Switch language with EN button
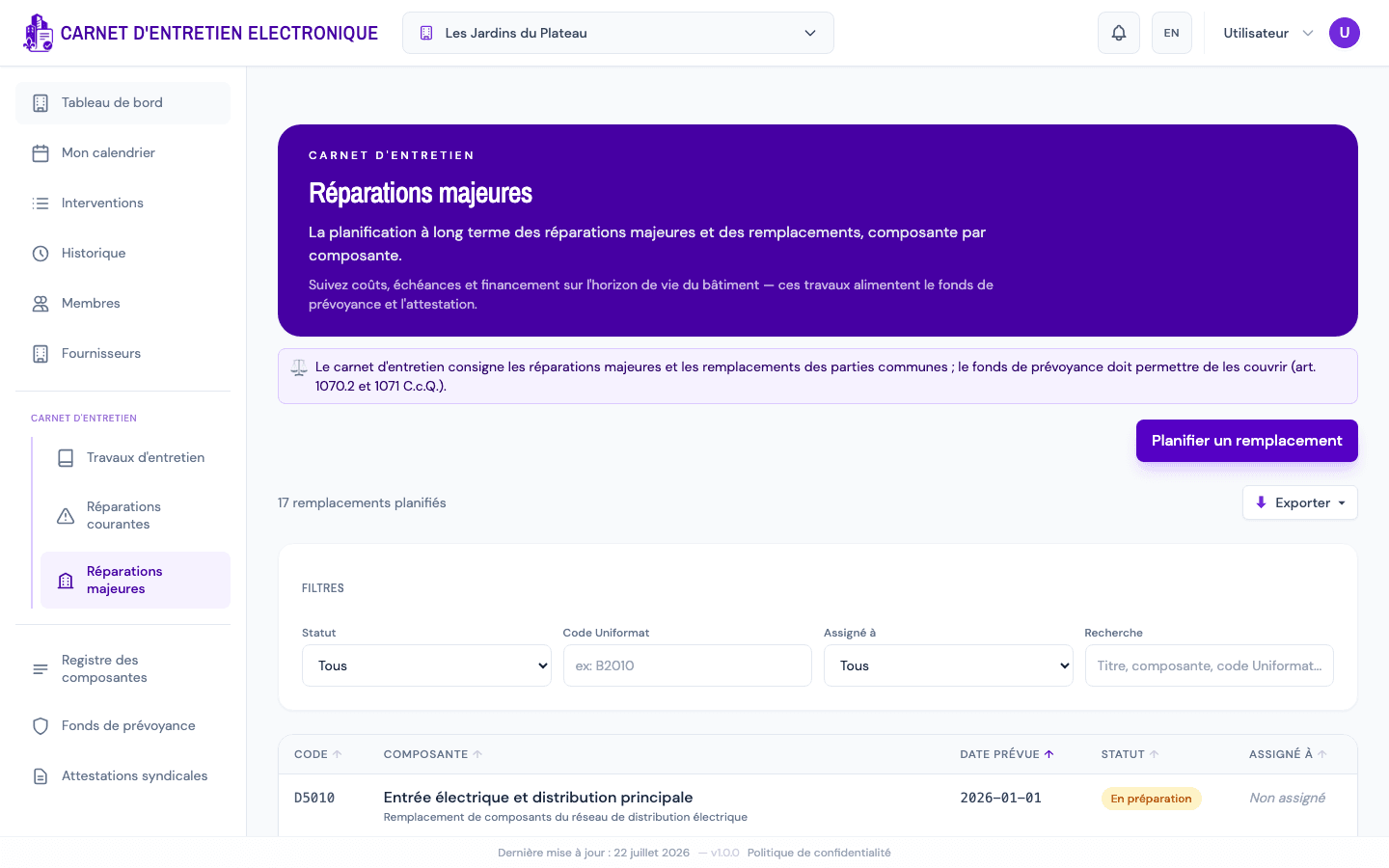This screenshot has height=868, width=1389. point(1172,33)
